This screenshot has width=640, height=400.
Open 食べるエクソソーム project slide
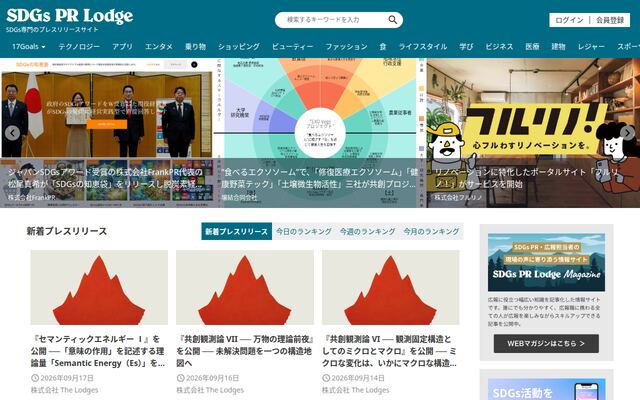pos(320,133)
